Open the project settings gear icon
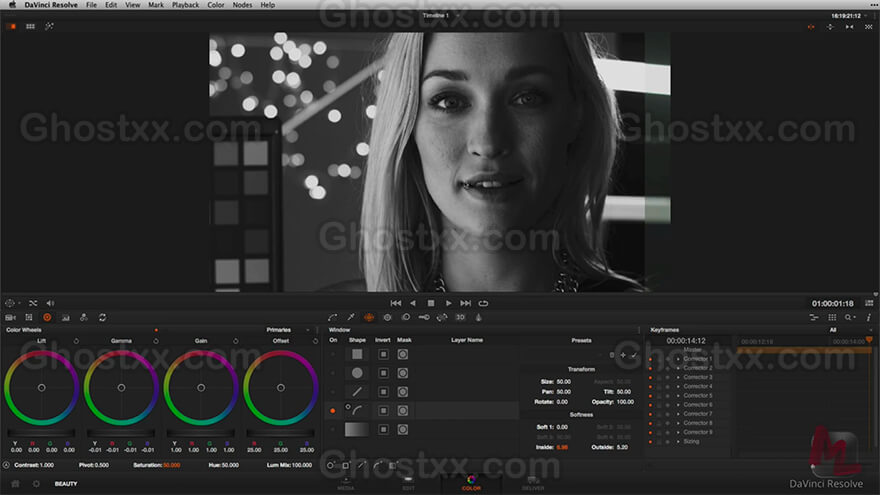The width and height of the screenshot is (880, 495). pyautogui.click(x=36, y=484)
